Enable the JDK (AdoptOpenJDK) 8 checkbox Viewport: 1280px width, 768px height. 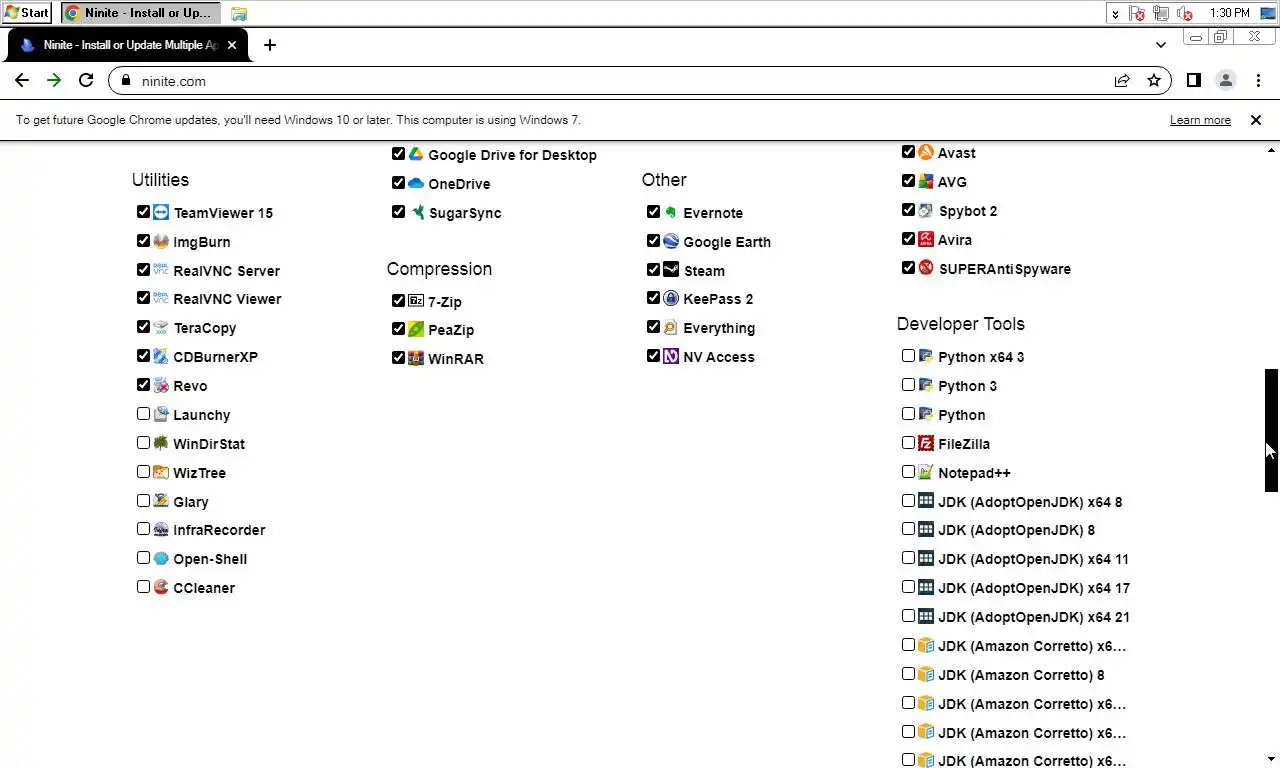coord(908,529)
